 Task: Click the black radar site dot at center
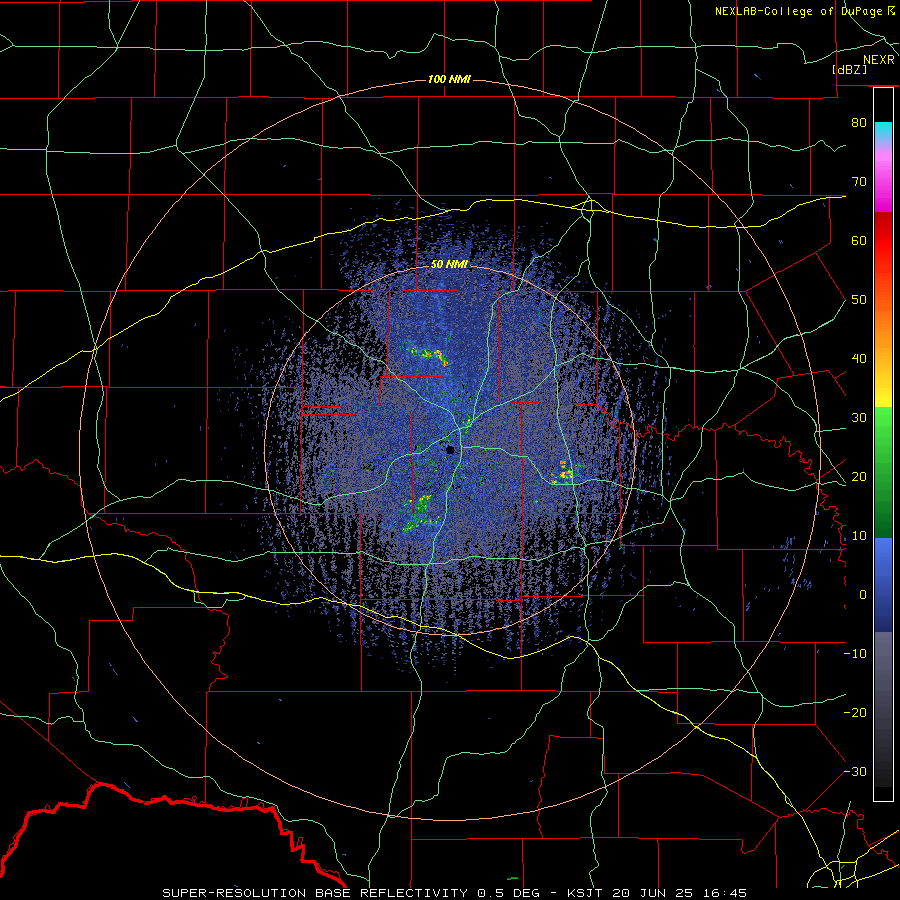coord(451,449)
